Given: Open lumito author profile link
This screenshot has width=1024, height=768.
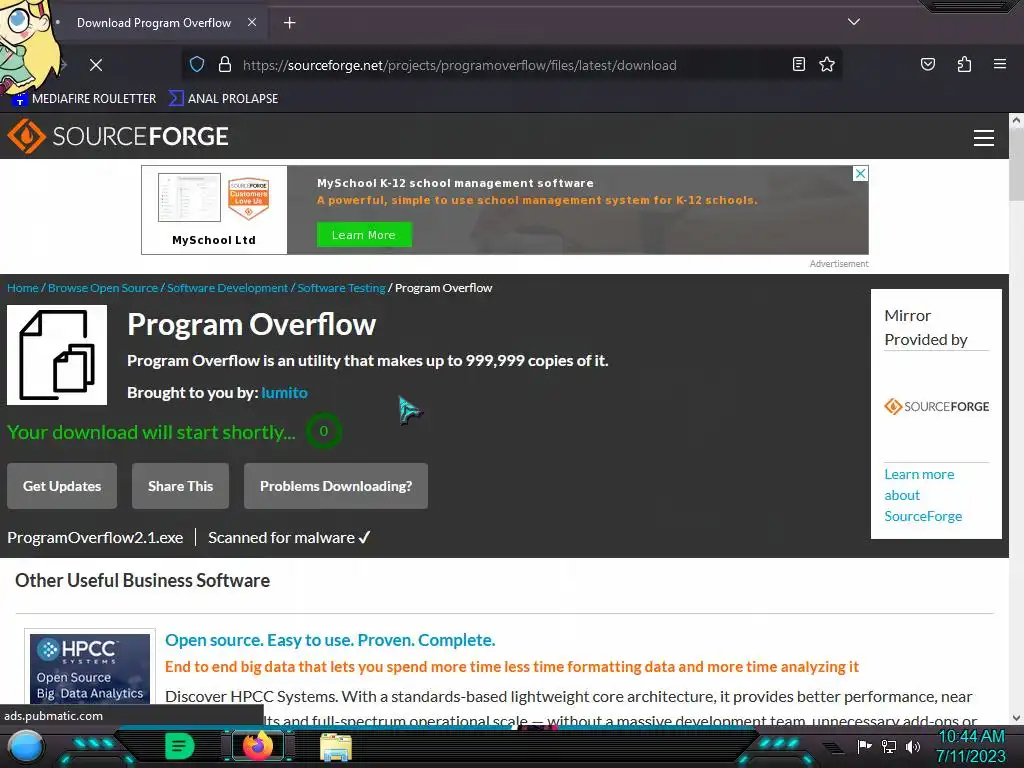Looking at the screenshot, I should tap(284, 392).
